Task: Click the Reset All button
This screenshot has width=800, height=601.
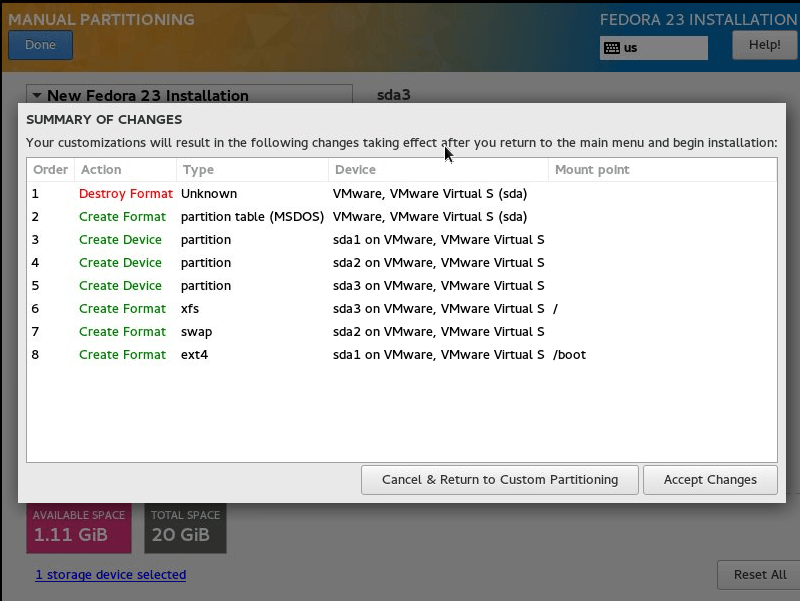Action: [x=759, y=574]
